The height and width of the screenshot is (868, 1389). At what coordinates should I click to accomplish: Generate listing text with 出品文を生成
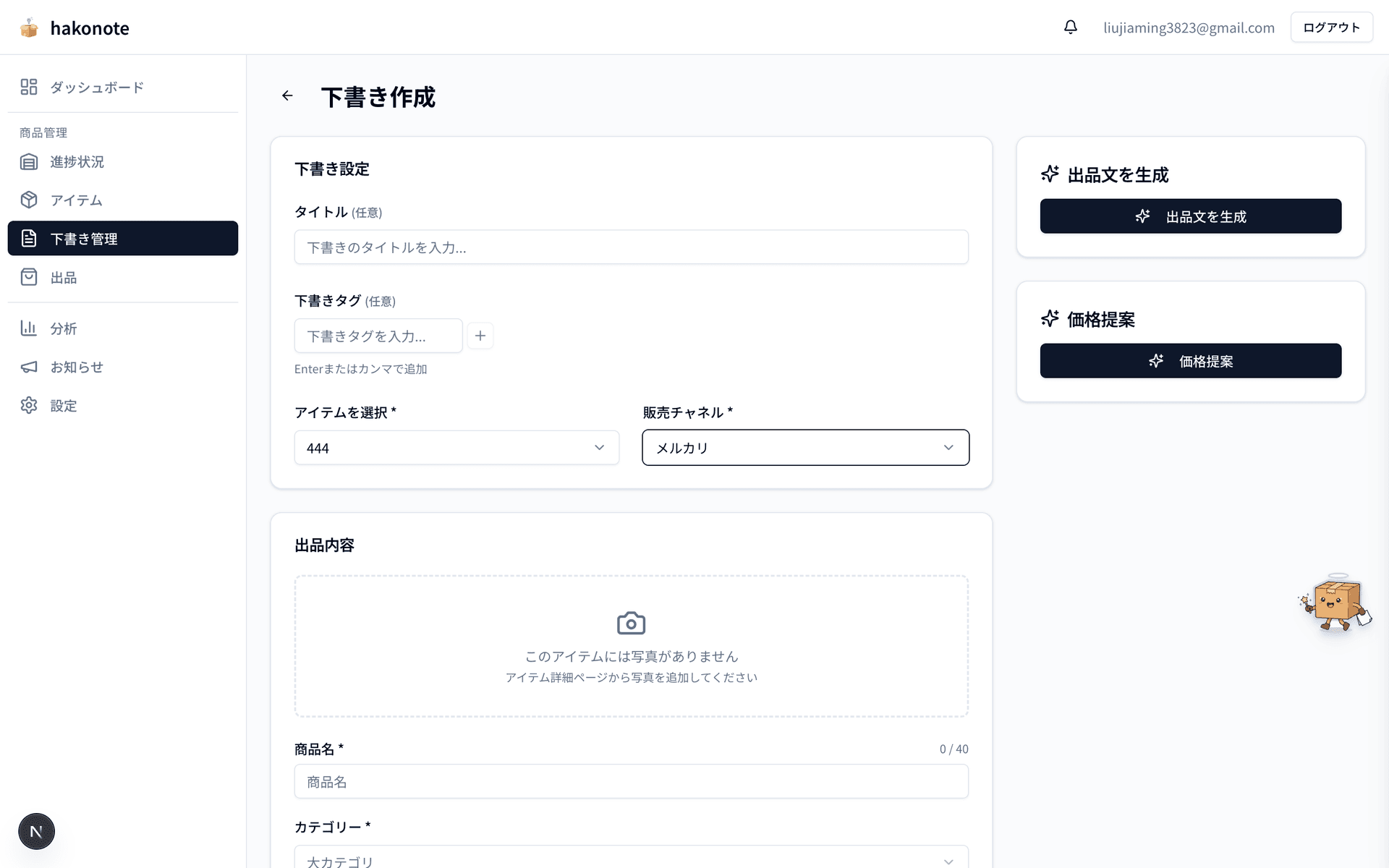click(x=1190, y=216)
